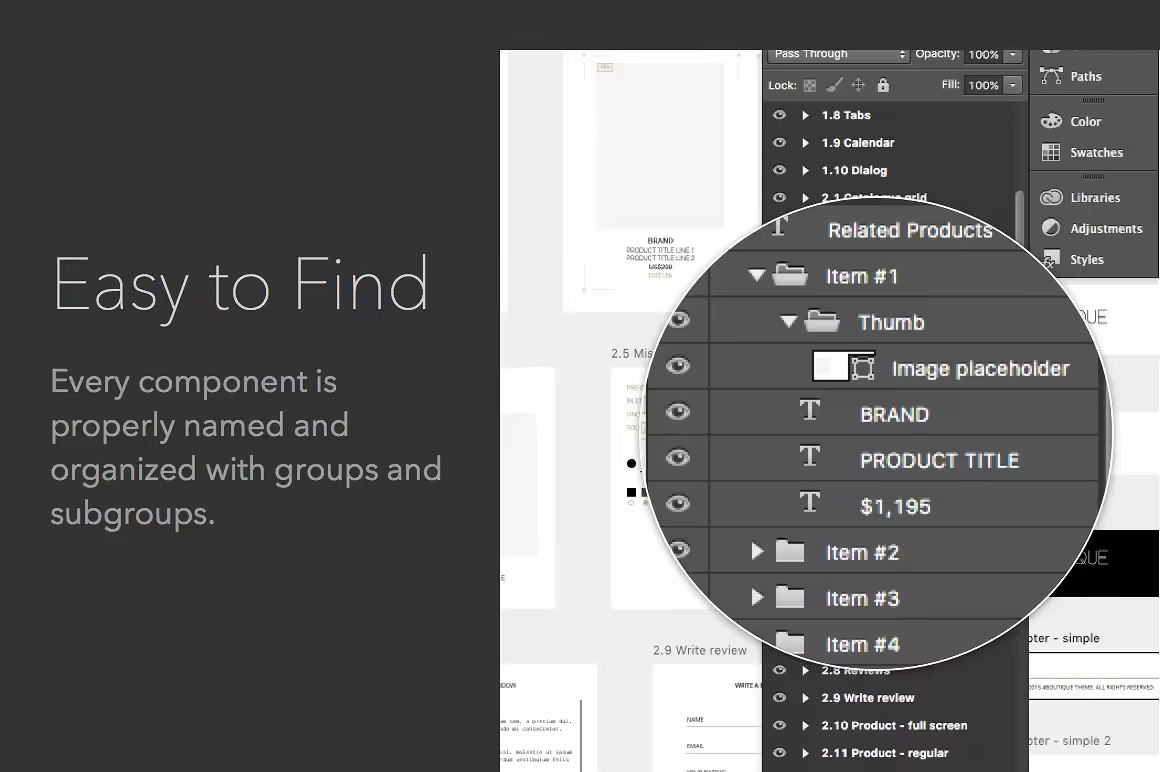Open the Color panel
Viewport: 1160px width, 772px height.
[x=1070, y=121]
